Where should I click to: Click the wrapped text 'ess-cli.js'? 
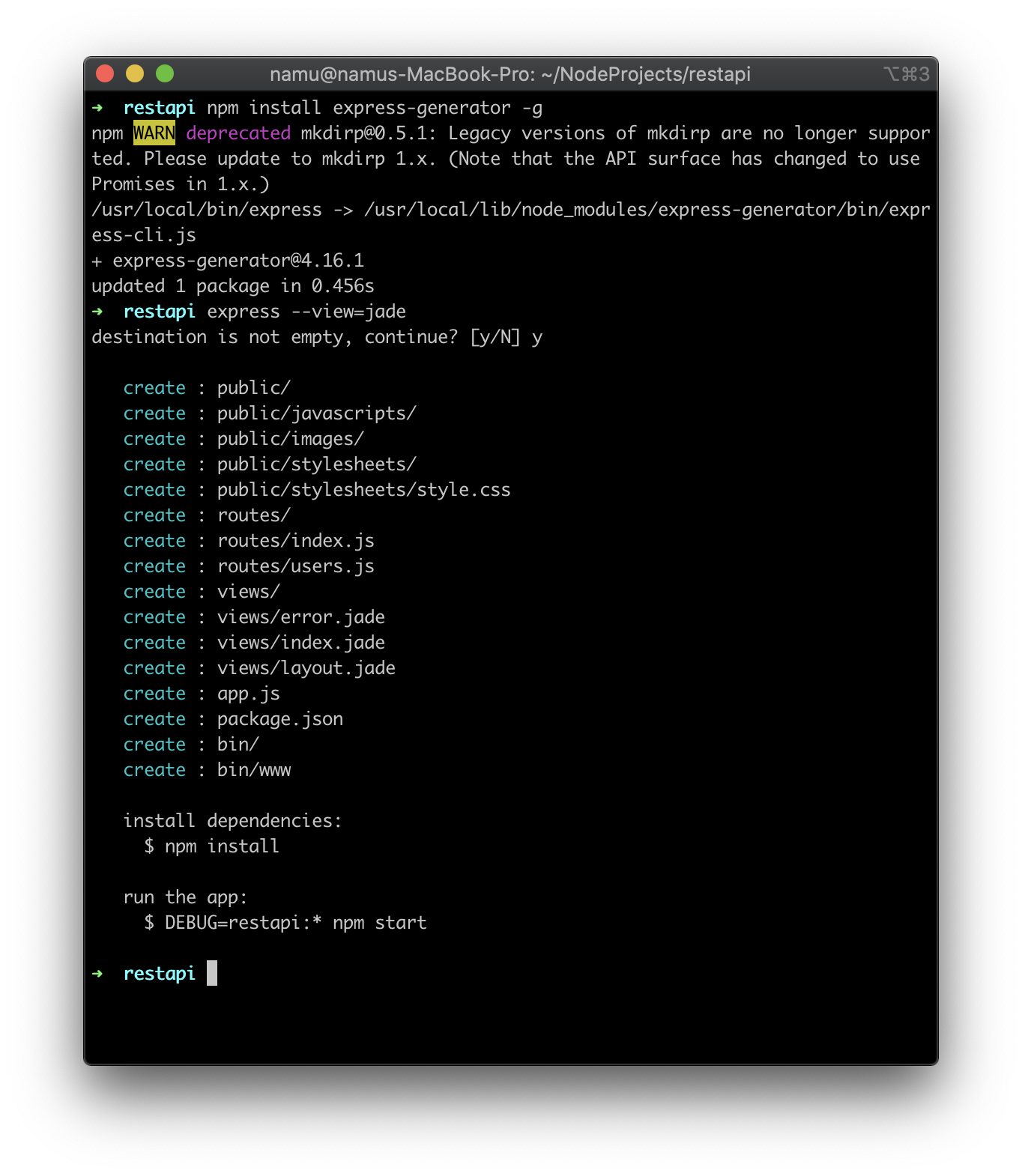pyautogui.click(x=144, y=235)
